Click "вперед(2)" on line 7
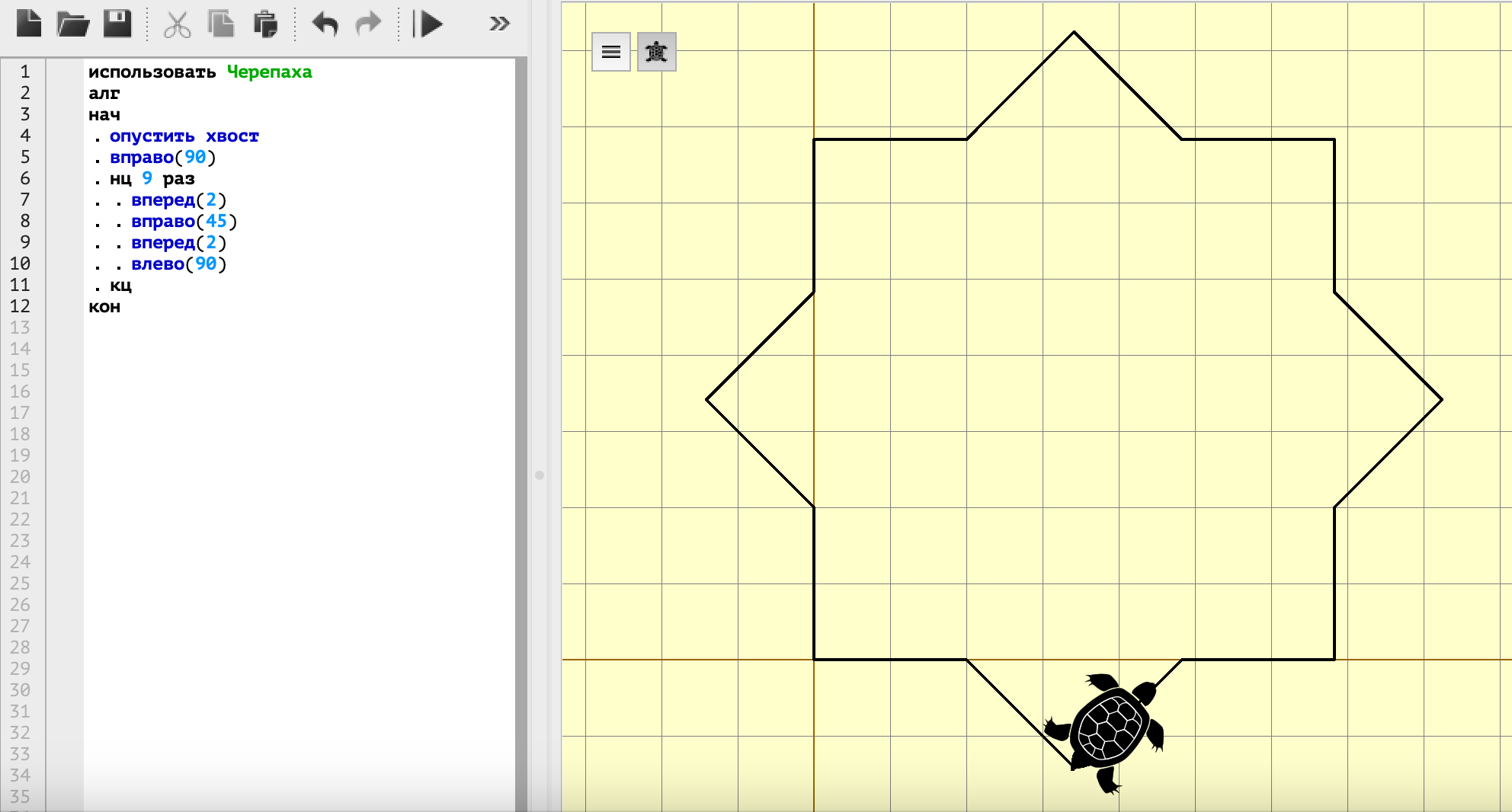 [x=179, y=200]
